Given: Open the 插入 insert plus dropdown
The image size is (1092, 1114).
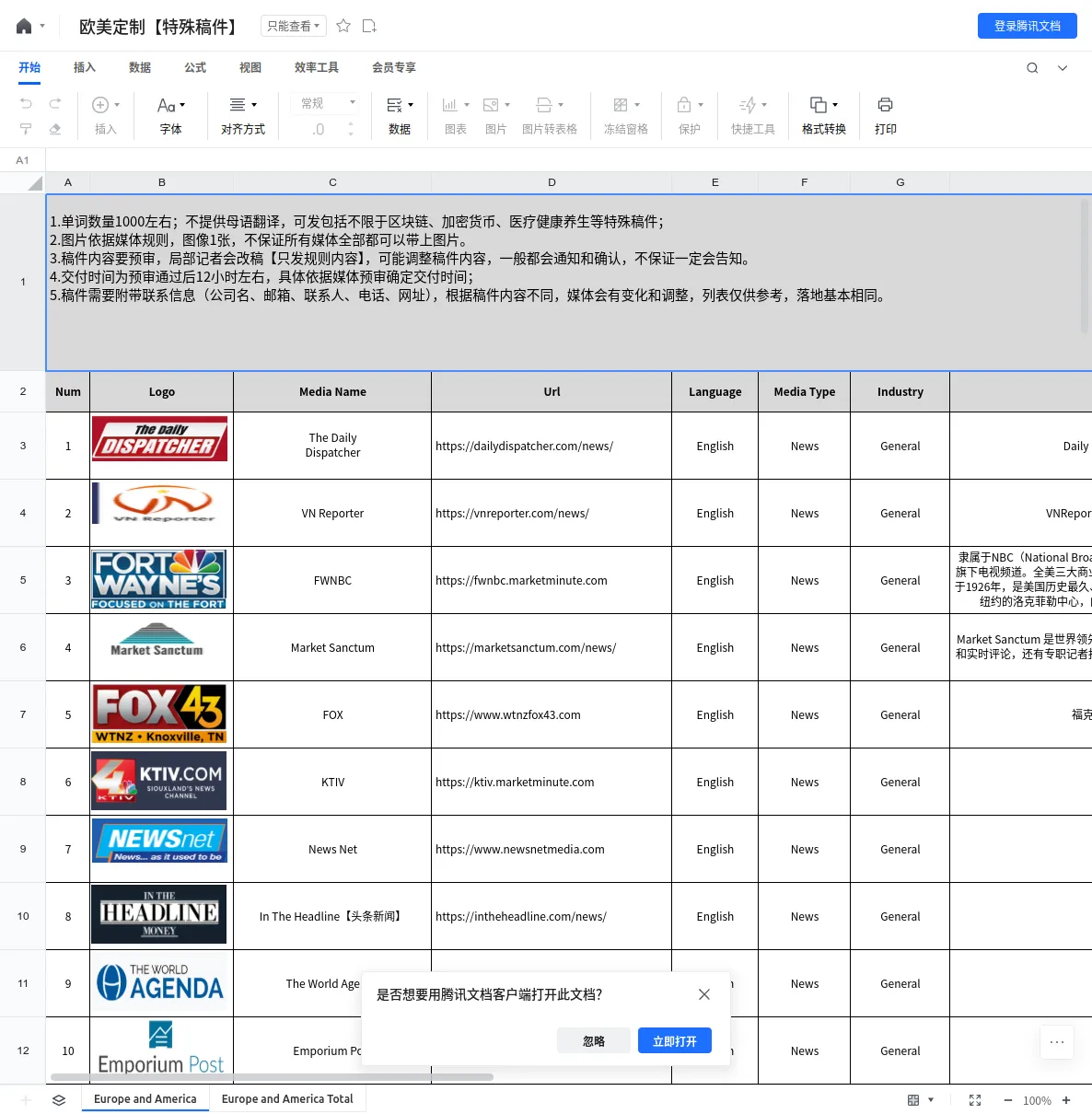Looking at the screenshot, I should 106,105.
